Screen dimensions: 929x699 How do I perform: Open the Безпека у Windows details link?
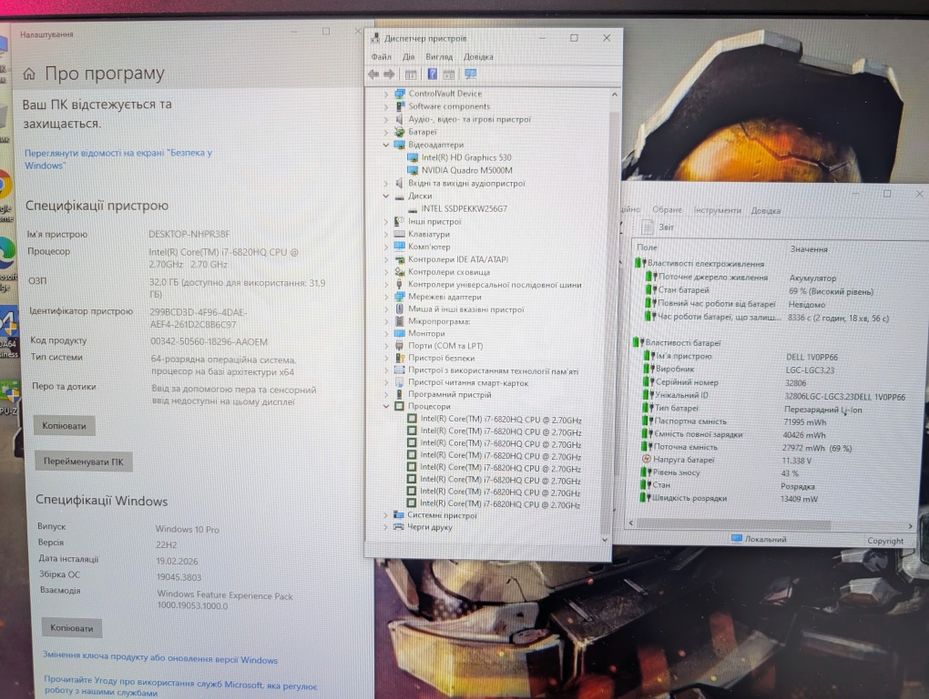(x=118, y=159)
